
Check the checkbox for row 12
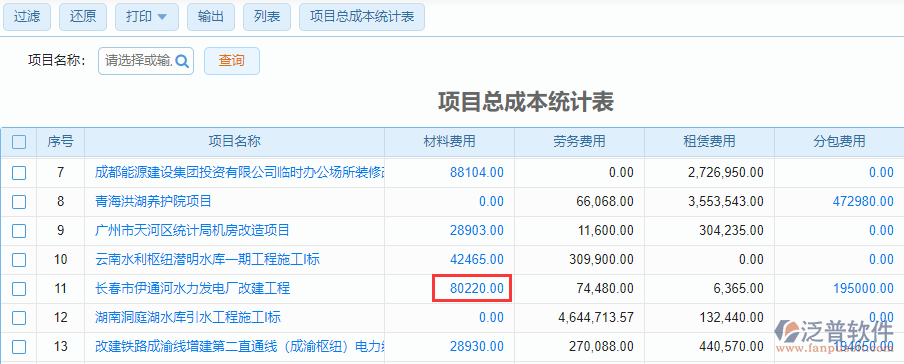[19, 318]
